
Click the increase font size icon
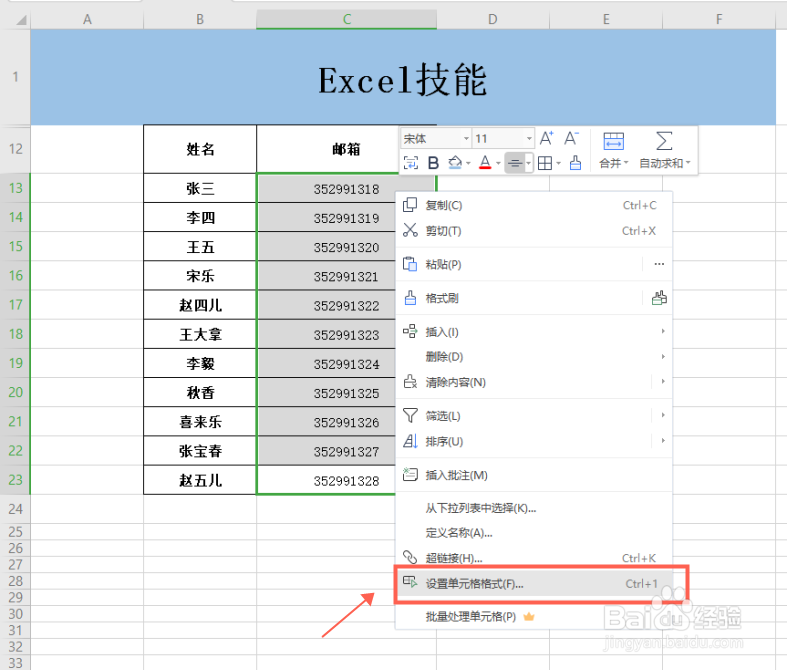(x=546, y=138)
